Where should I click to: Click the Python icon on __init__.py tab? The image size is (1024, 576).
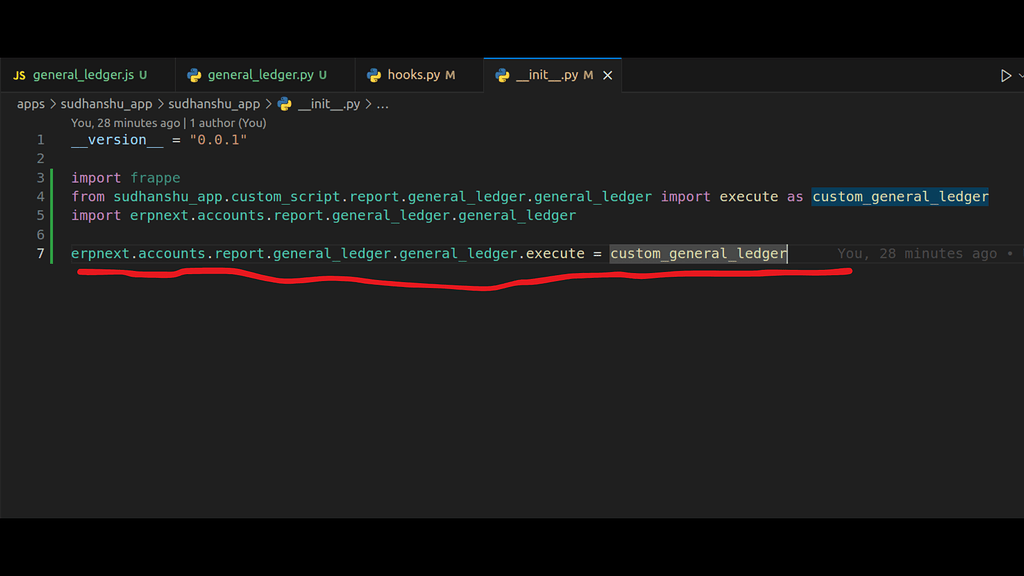click(x=501, y=74)
